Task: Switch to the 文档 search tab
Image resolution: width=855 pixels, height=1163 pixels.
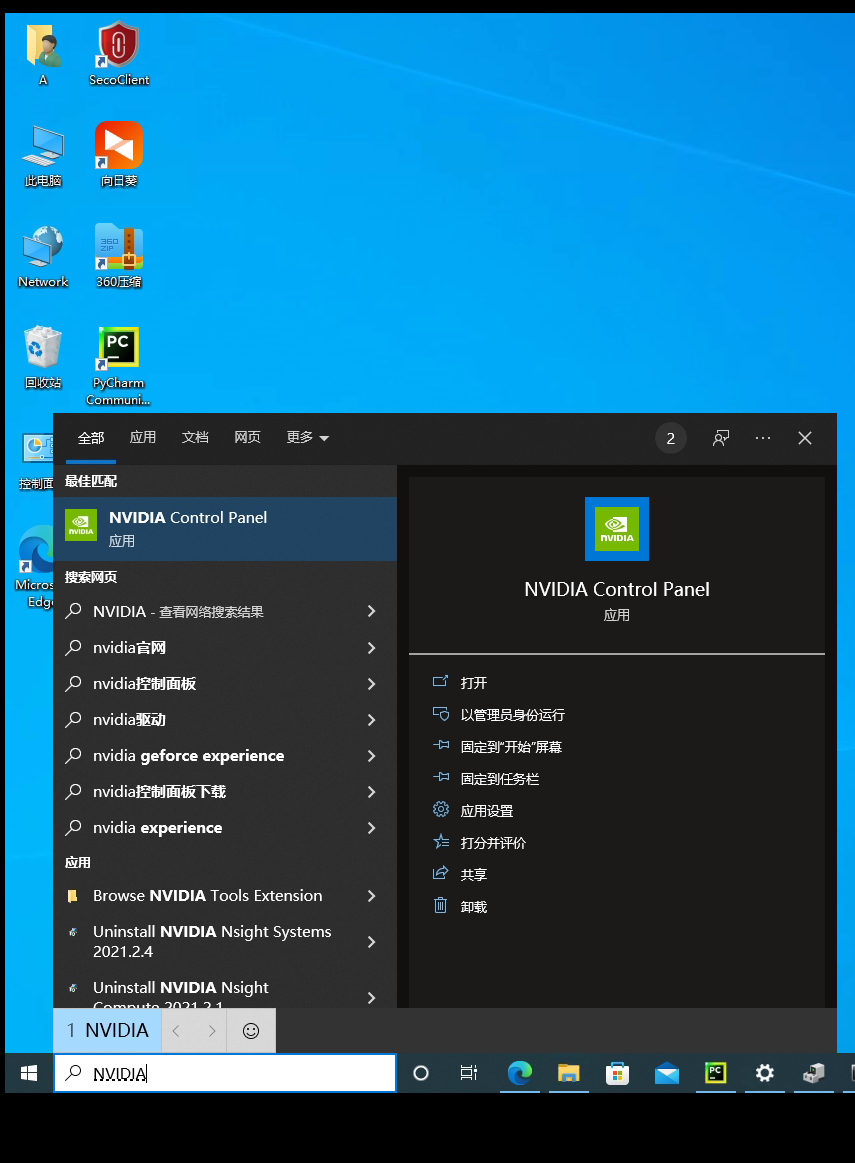Action: click(x=195, y=438)
